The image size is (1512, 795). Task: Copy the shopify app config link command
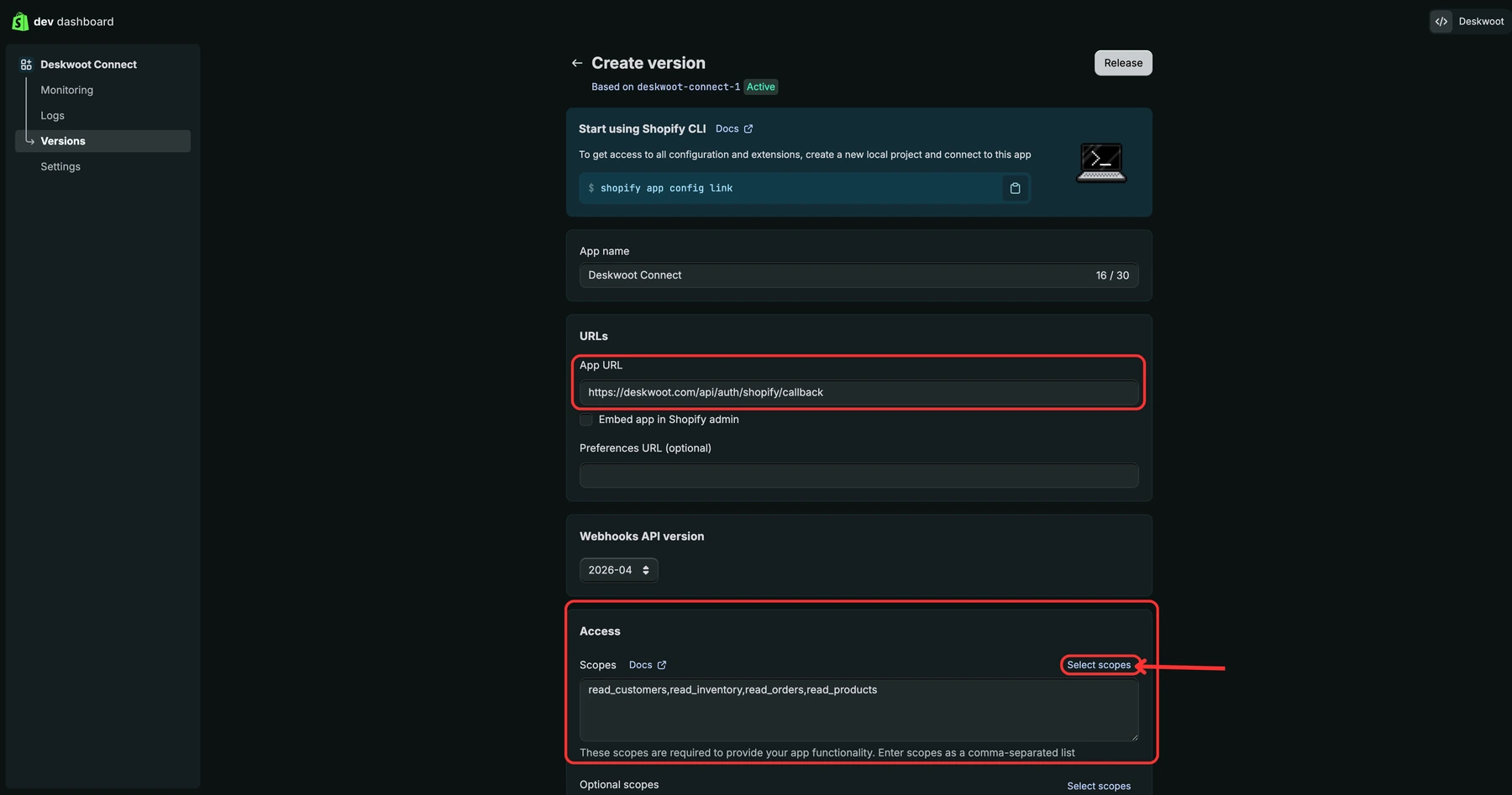tap(1015, 188)
